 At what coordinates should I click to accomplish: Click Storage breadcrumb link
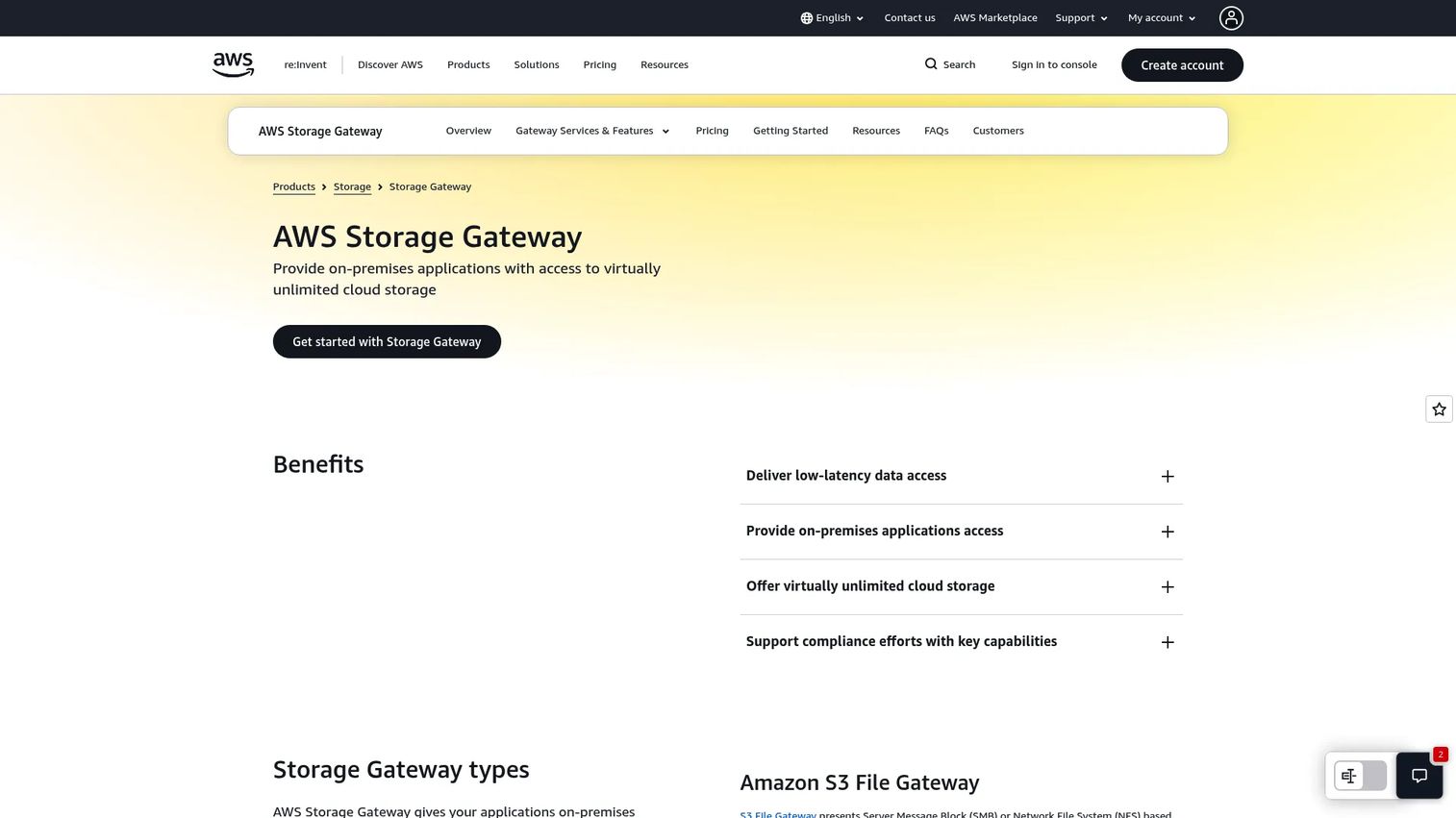point(352,186)
